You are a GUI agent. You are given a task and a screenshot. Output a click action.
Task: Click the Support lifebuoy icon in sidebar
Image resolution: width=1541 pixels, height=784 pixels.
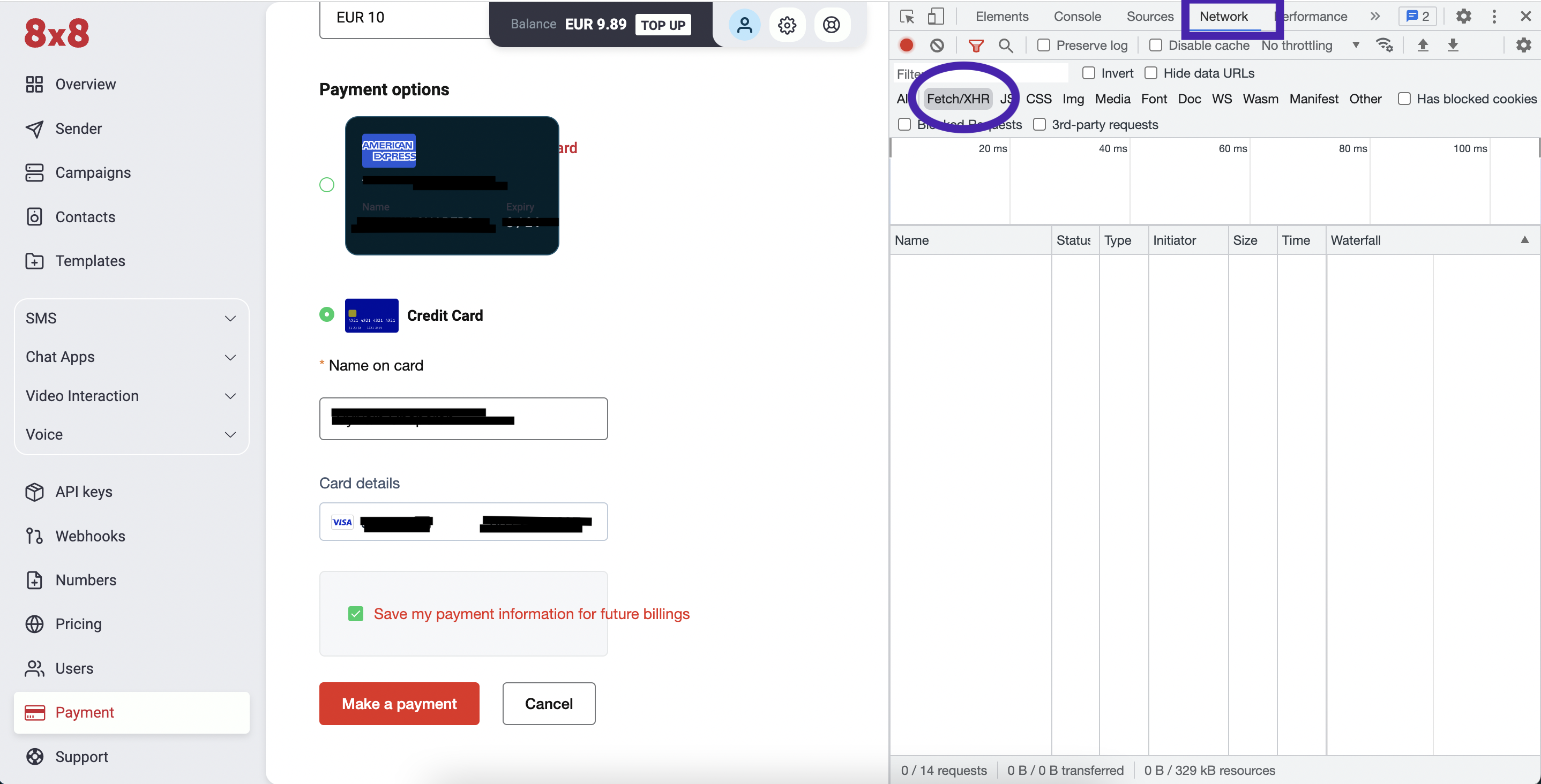point(34,757)
